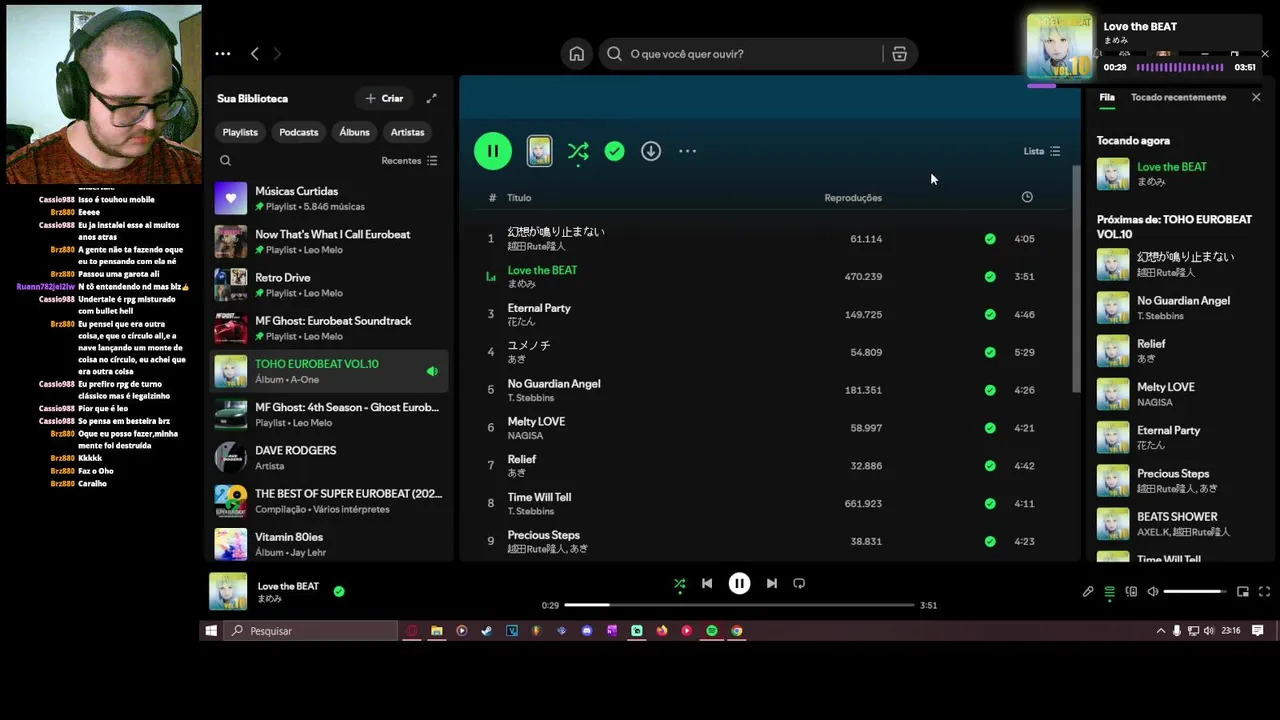
Task: Click saved check on Time Will Tell row
Action: click(990, 504)
